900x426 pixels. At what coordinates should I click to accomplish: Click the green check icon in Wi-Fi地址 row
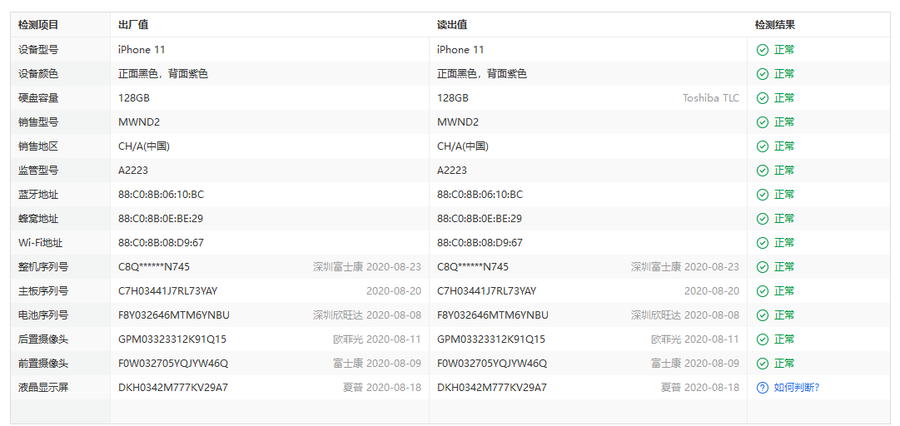pos(762,243)
